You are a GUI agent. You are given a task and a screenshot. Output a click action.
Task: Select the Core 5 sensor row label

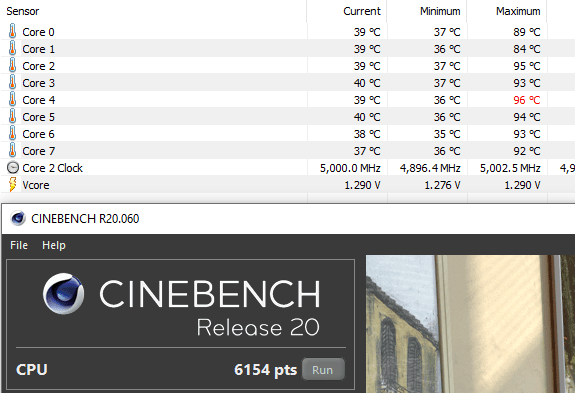tap(38, 117)
